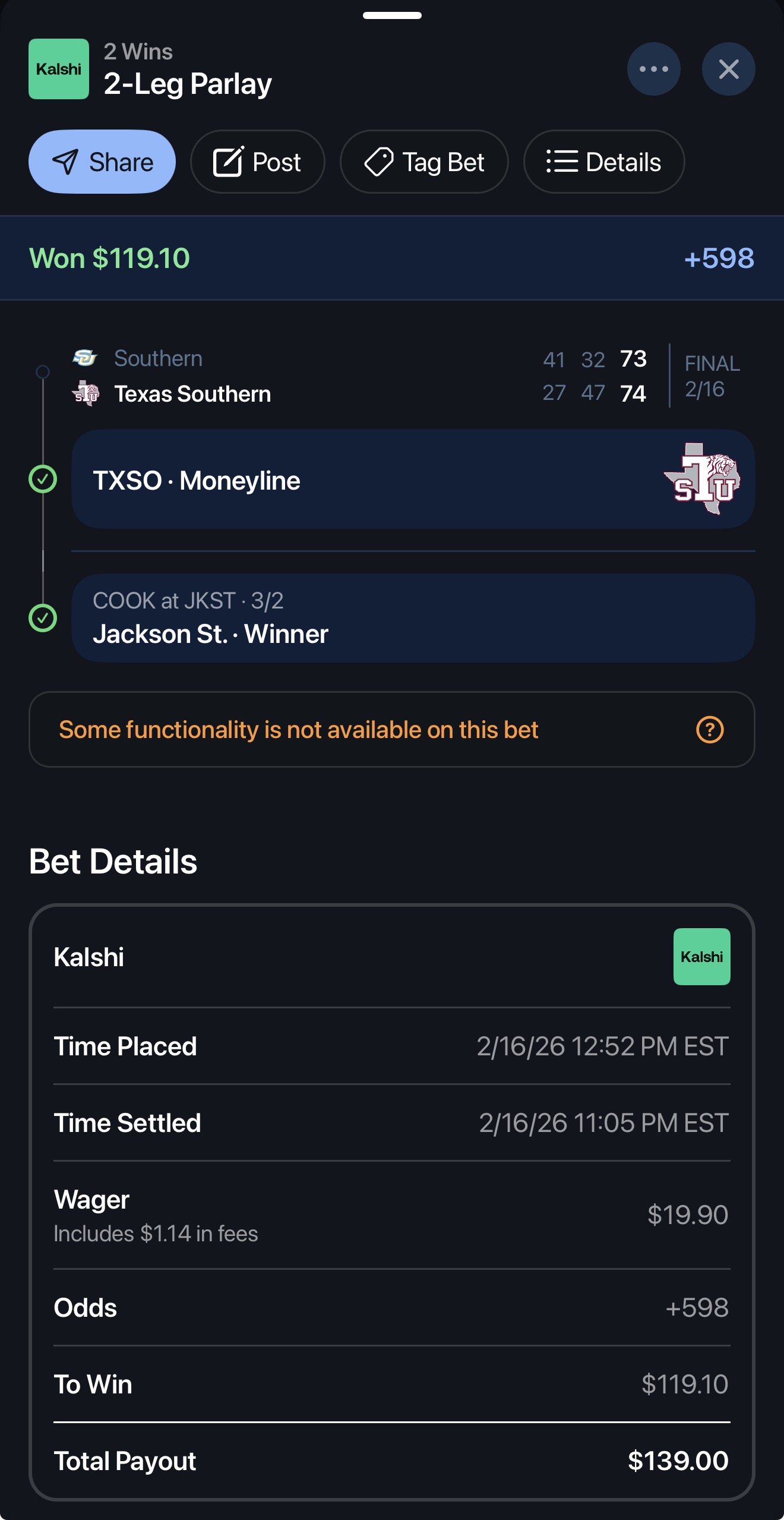This screenshot has height=1520, width=784.
Task: Tap the Kalshi logo icon in the header
Action: (58, 69)
